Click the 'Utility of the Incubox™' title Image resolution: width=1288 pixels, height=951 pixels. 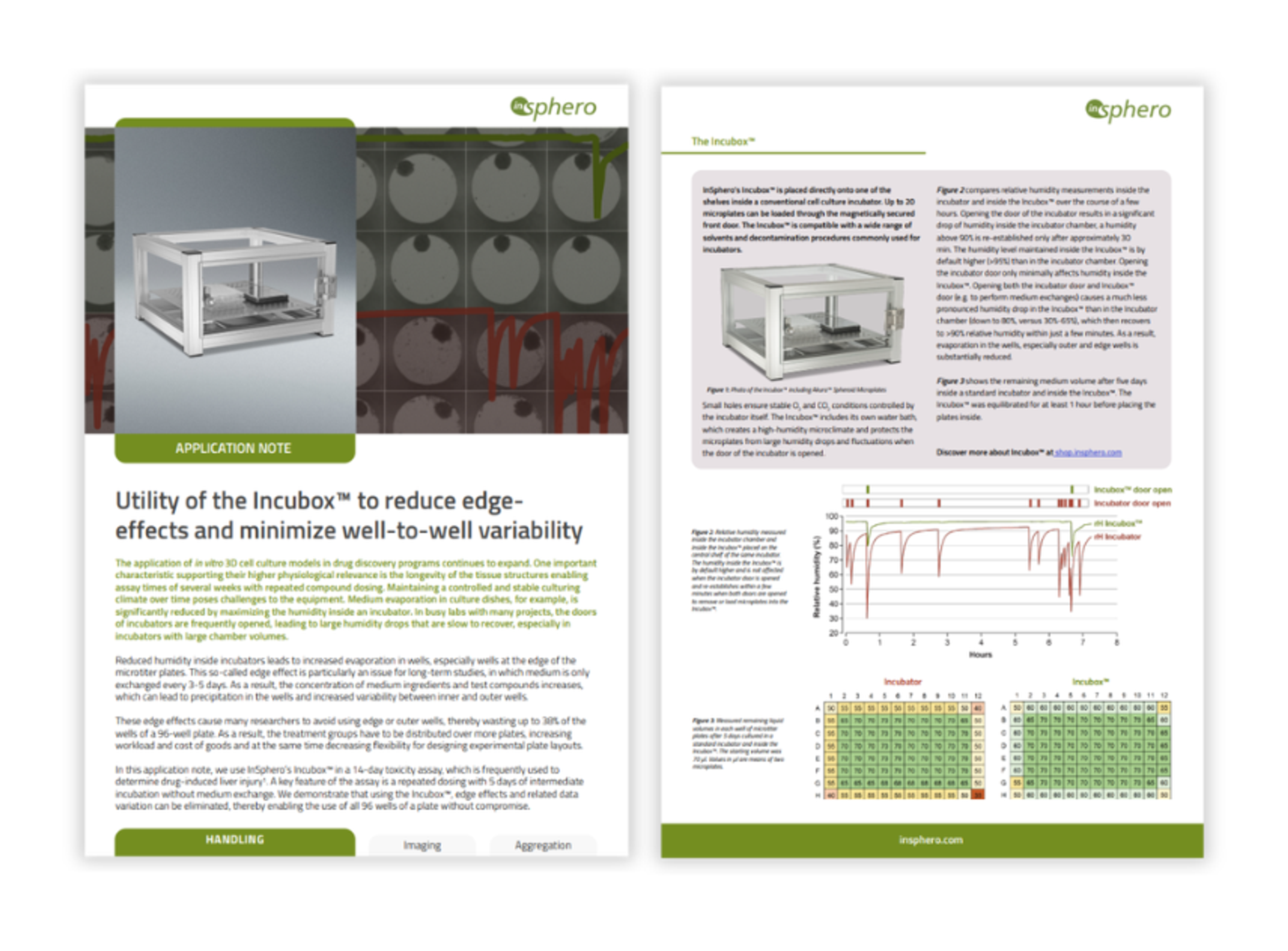(349, 516)
